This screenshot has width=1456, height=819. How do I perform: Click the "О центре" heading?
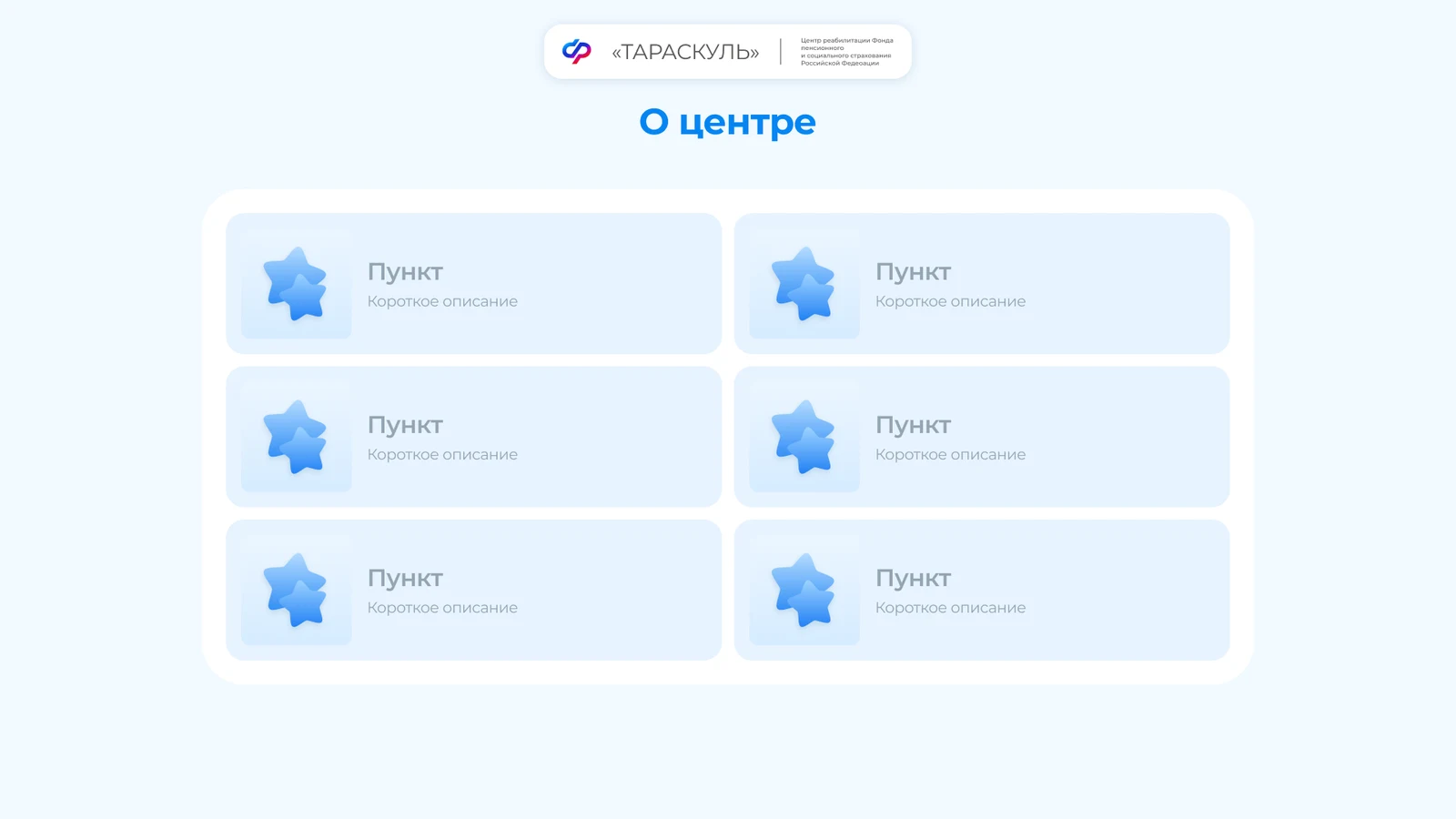point(727,122)
